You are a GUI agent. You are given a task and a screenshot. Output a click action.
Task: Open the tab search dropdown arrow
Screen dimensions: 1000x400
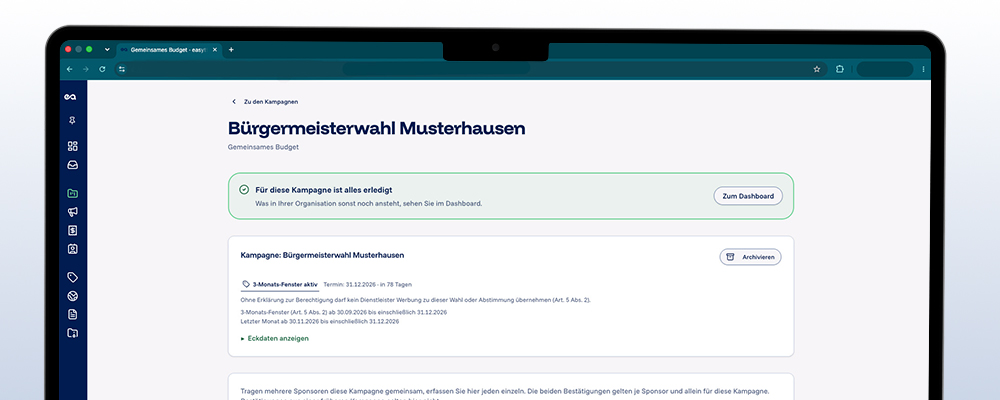pos(107,50)
